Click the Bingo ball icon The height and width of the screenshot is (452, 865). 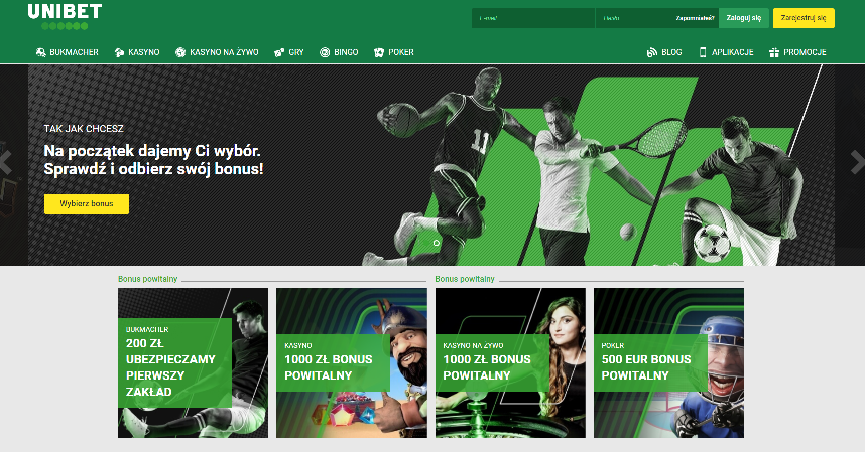[325, 52]
